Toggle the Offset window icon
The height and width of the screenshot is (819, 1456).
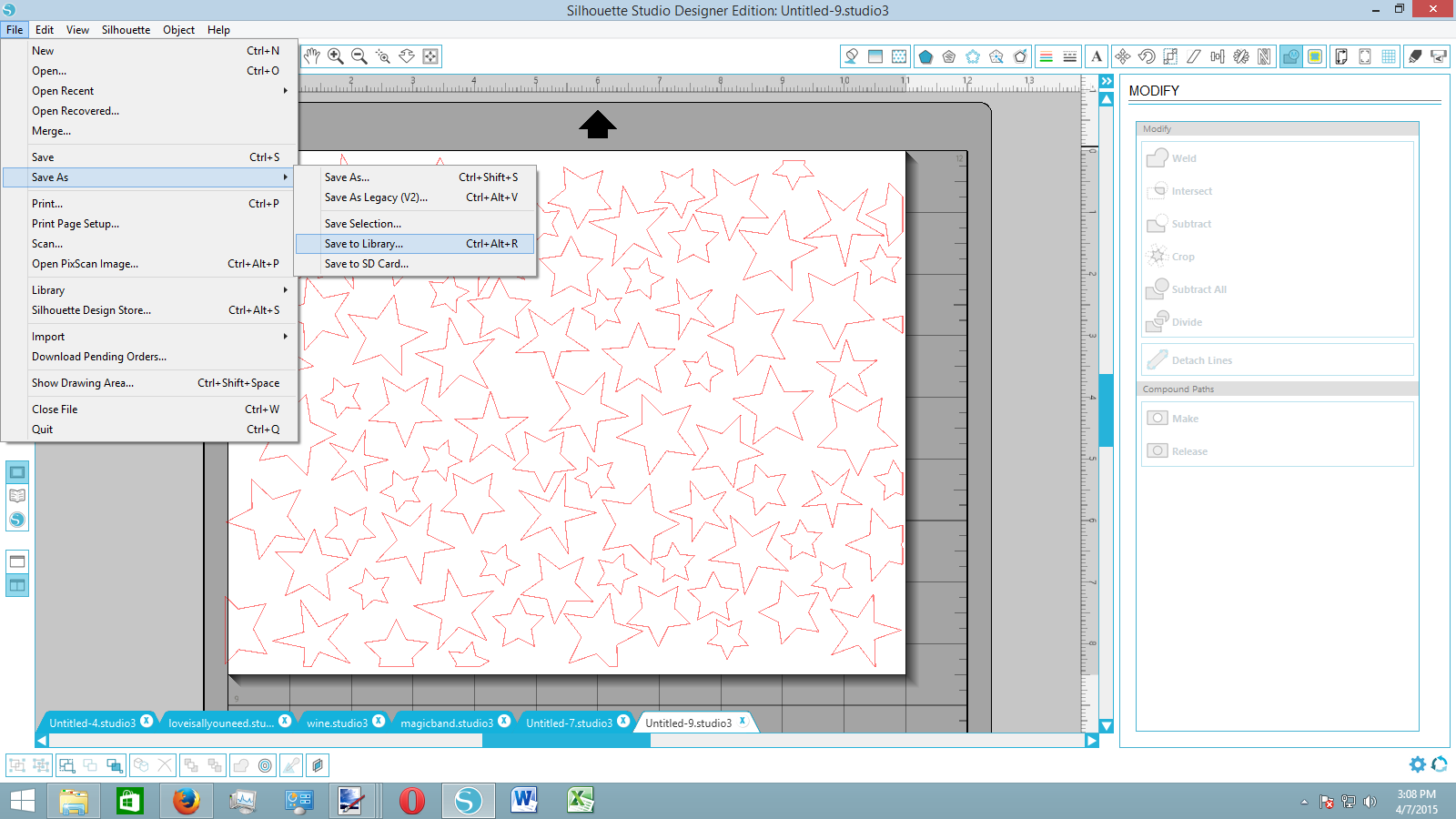click(x=1315, y=56)
